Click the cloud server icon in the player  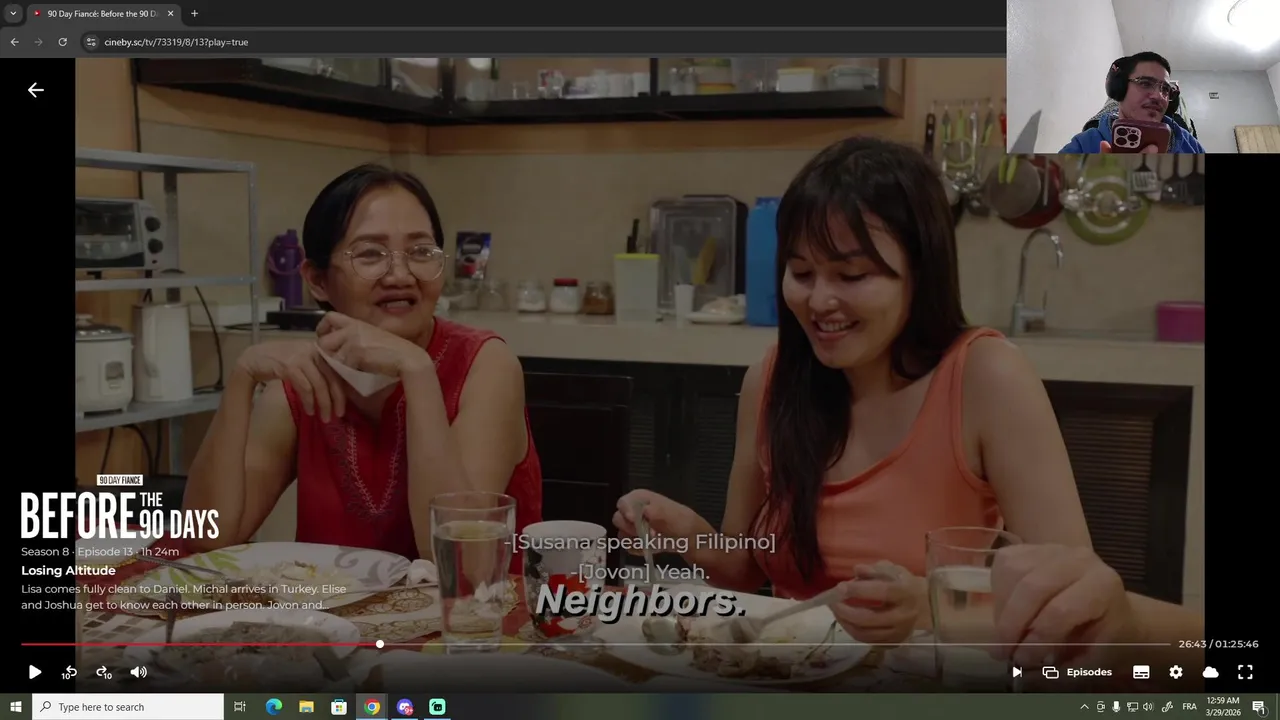(1211, 672)
